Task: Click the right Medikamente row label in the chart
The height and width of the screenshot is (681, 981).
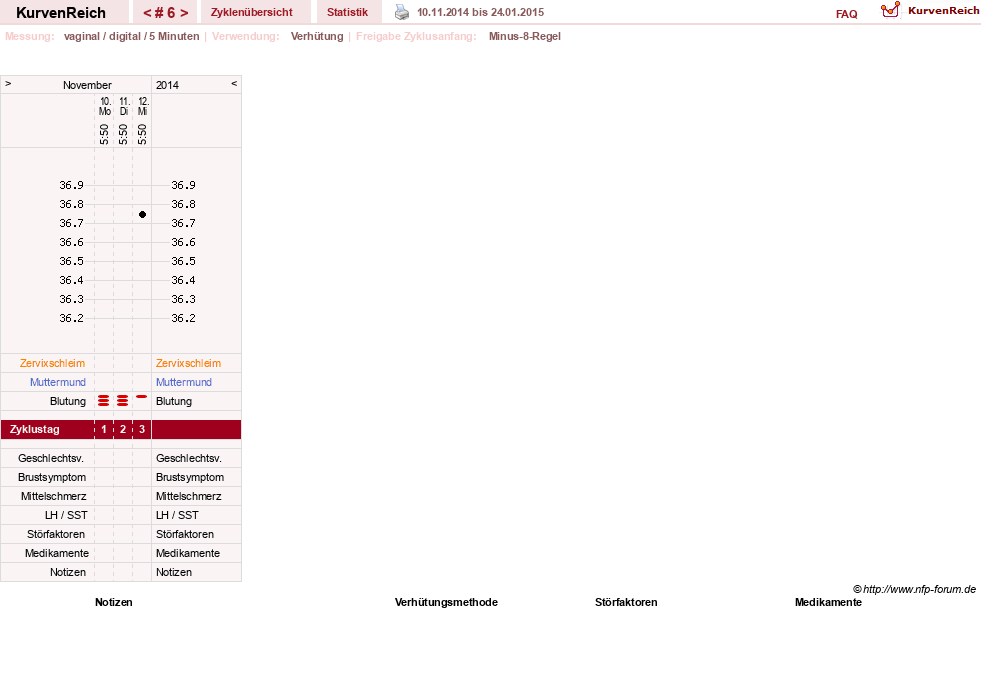Action: click(188, 553)
